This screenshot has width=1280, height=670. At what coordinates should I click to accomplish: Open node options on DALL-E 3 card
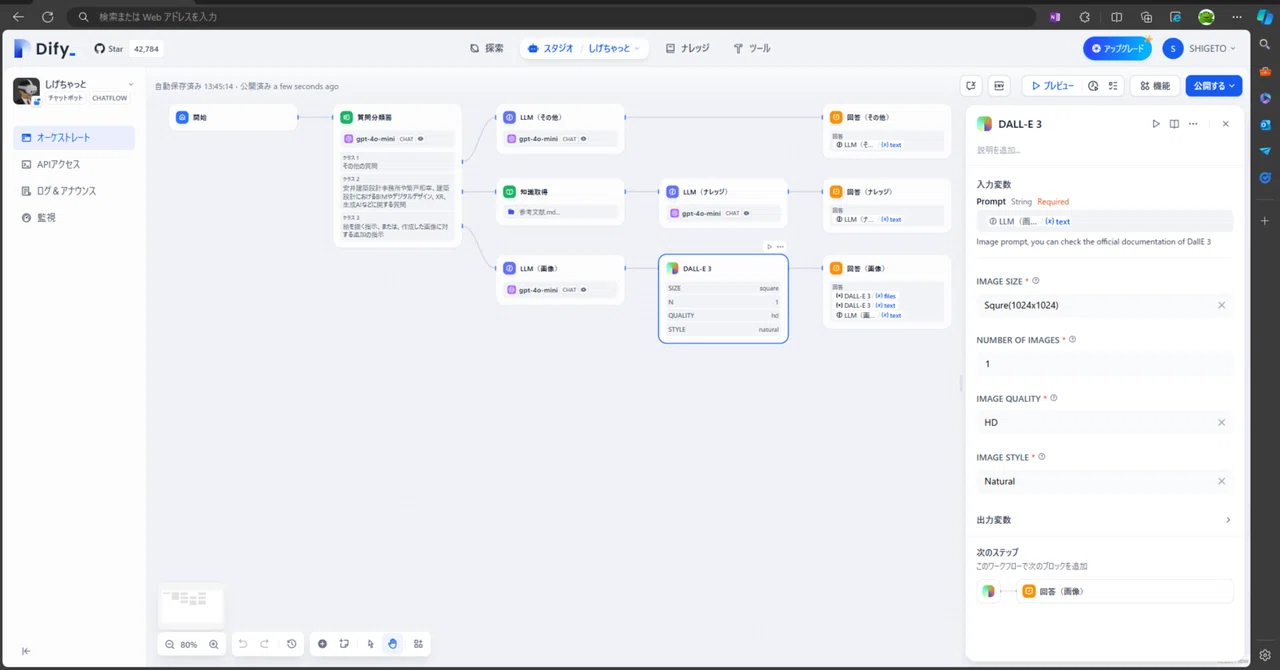point(780,246)
